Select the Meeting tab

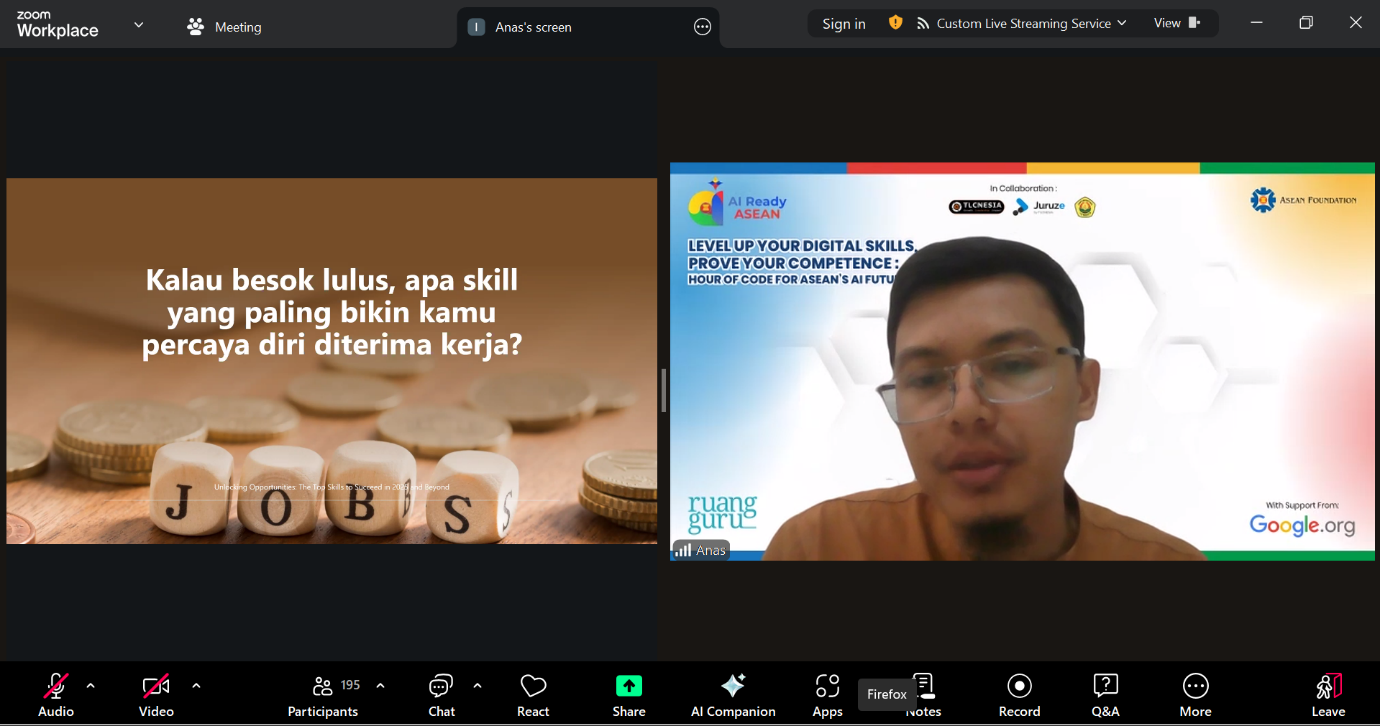click(x=224, y=27)
